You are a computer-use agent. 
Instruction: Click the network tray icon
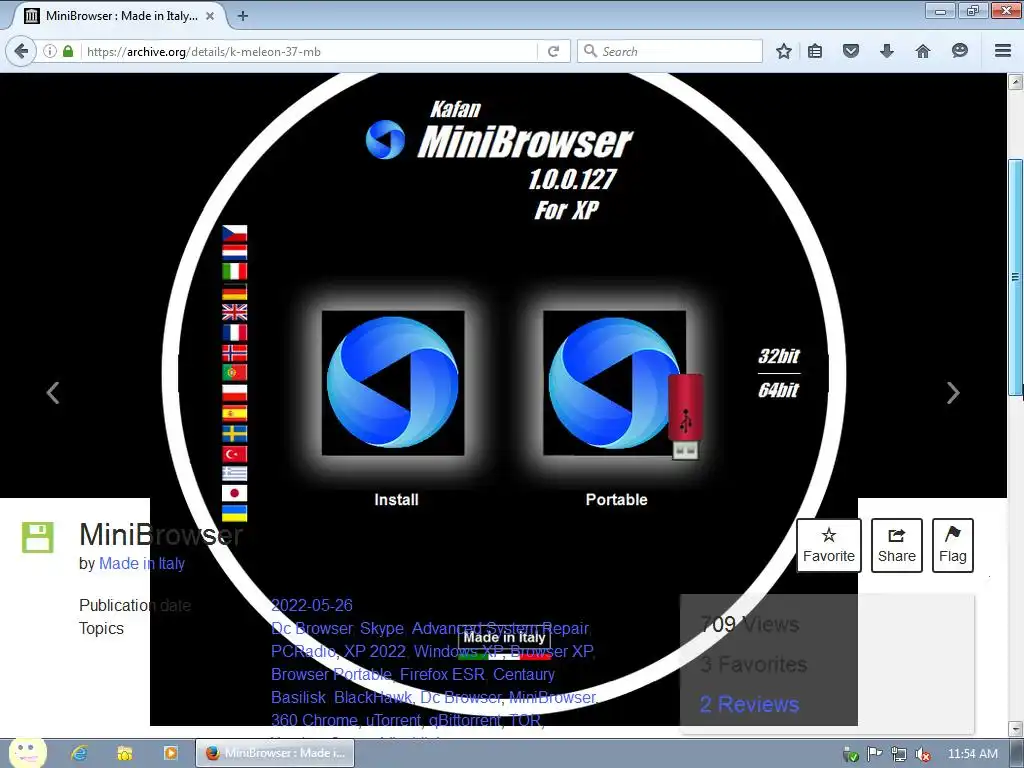[899, 754]
